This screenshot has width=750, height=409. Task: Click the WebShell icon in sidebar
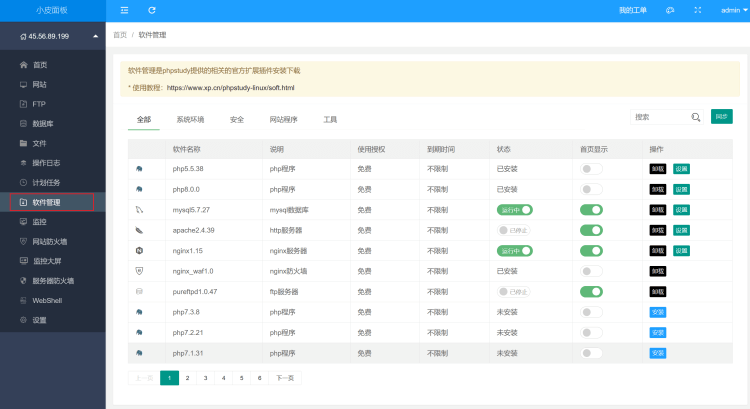(23, 300)
